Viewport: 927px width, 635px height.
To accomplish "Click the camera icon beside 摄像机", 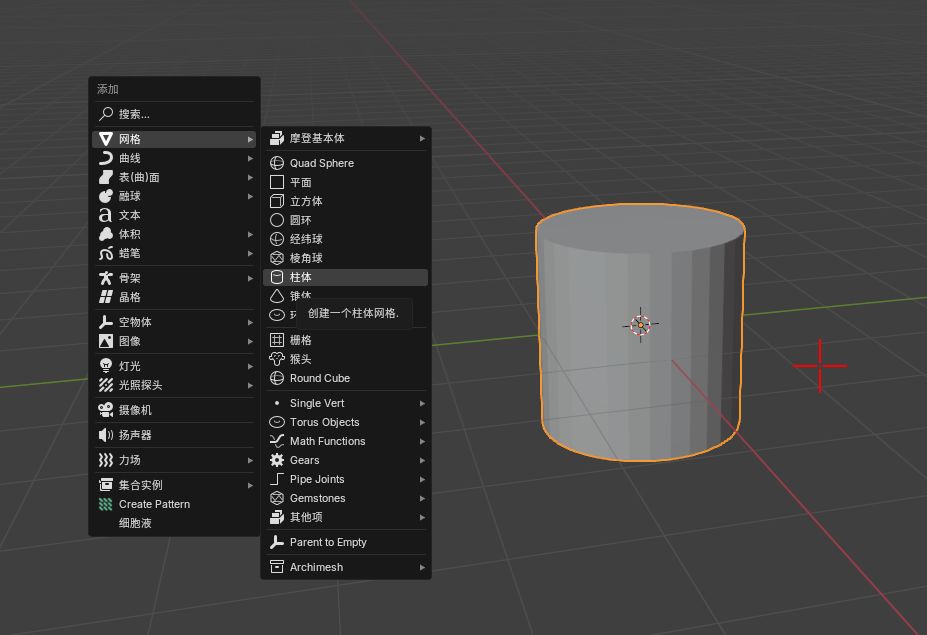I will (106, 410).
